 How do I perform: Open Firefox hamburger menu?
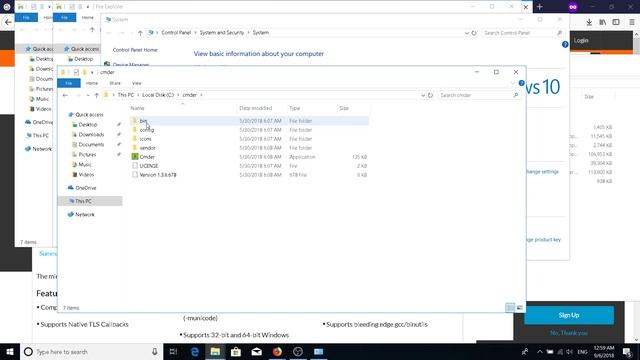pos(631,22)
